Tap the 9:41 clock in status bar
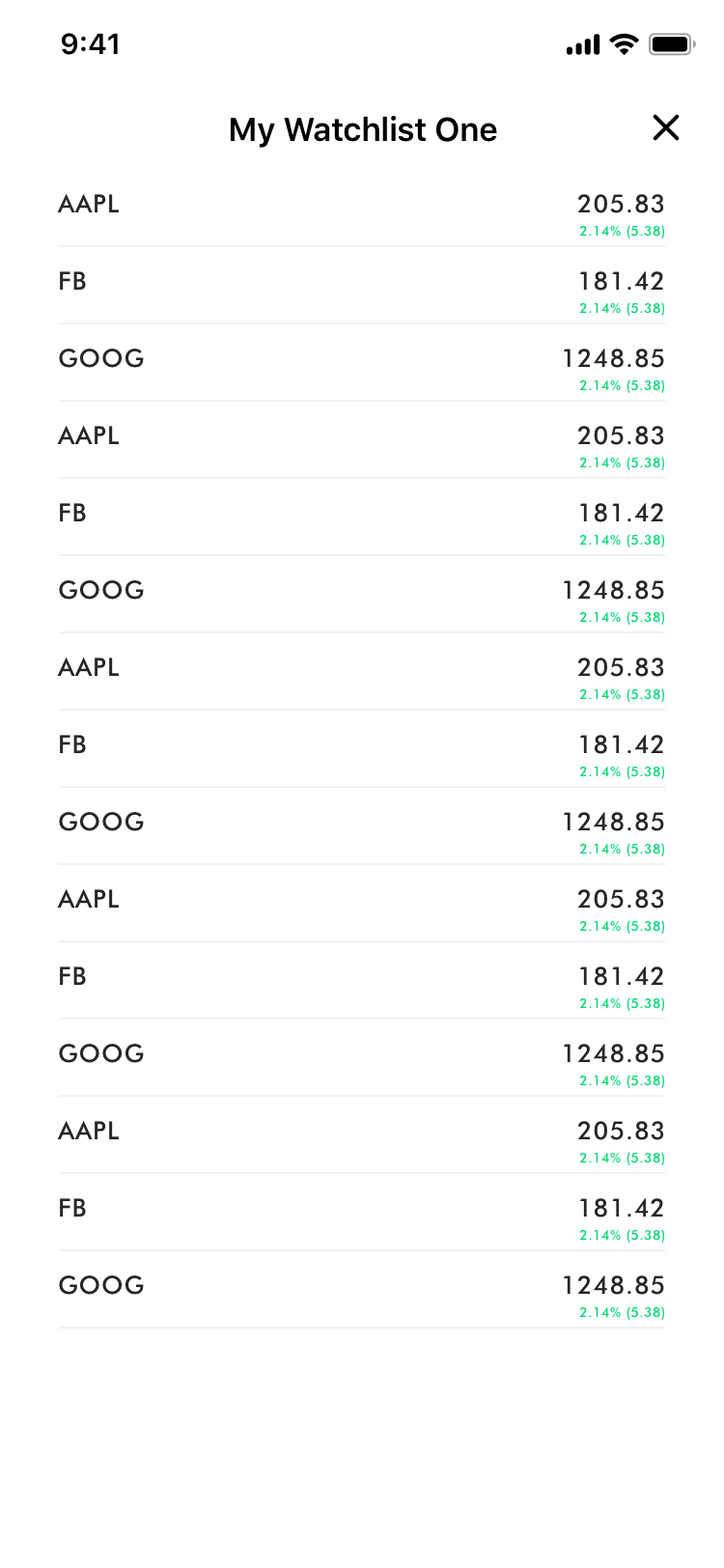The image size is (724, 1568). pos(90,44)
